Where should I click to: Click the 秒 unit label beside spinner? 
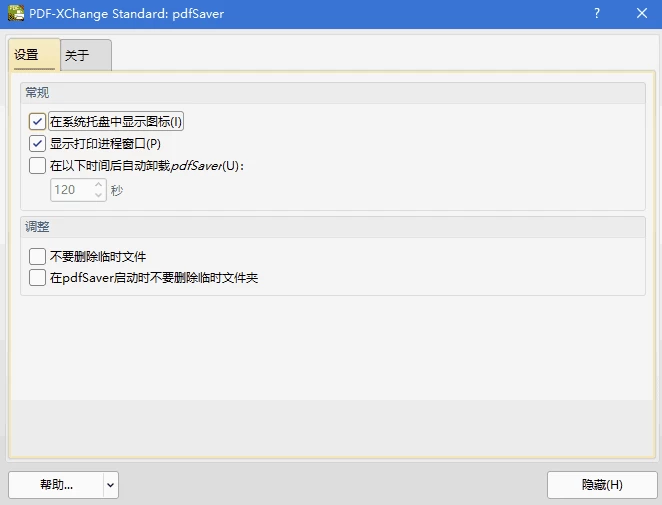(117, 189)
